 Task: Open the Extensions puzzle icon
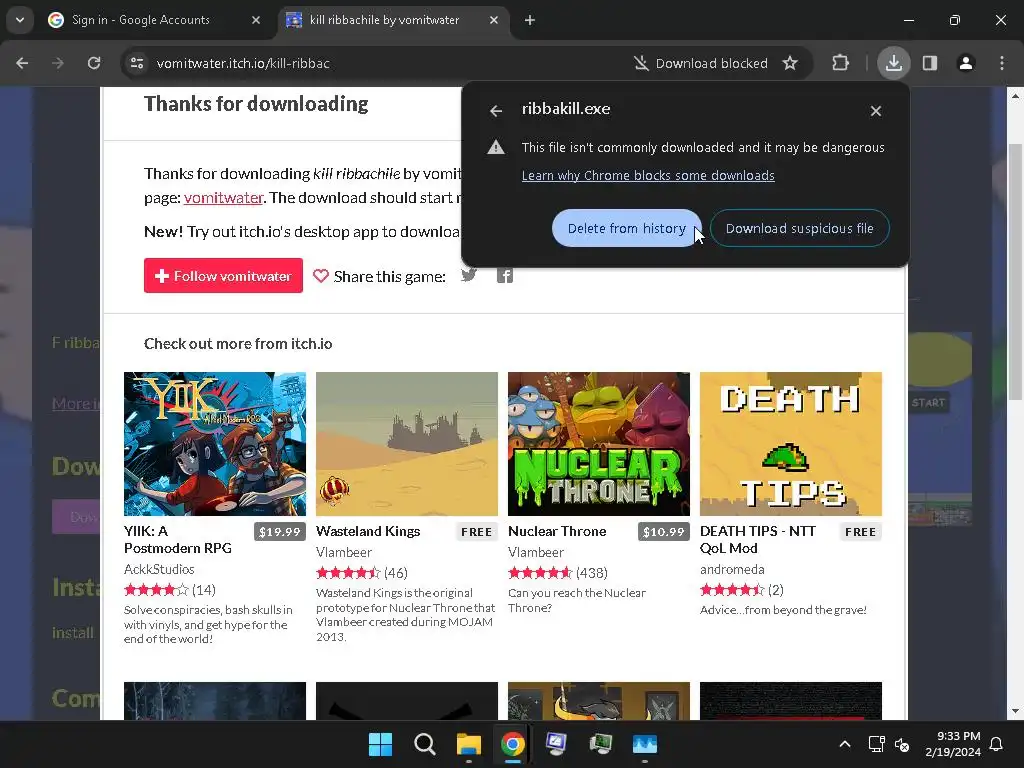coord(840,63)
